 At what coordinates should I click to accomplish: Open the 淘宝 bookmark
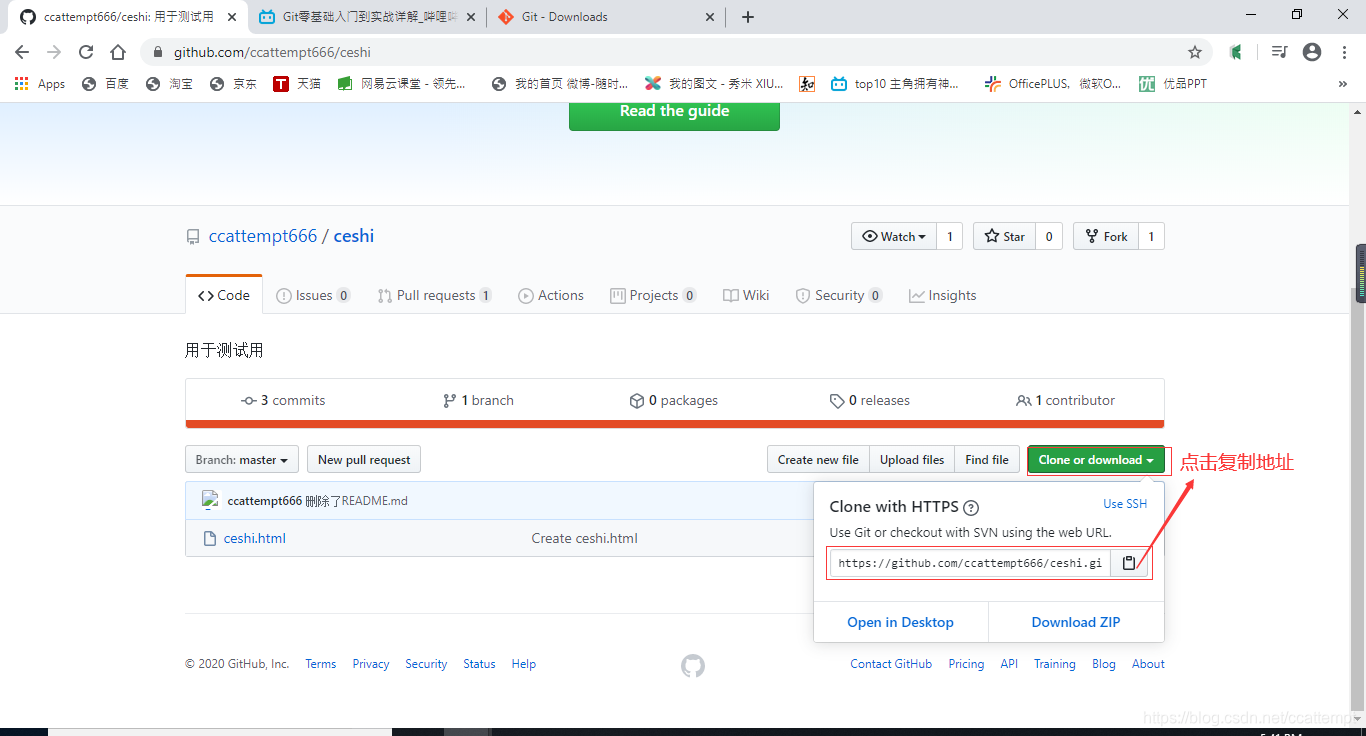point(169,84)
